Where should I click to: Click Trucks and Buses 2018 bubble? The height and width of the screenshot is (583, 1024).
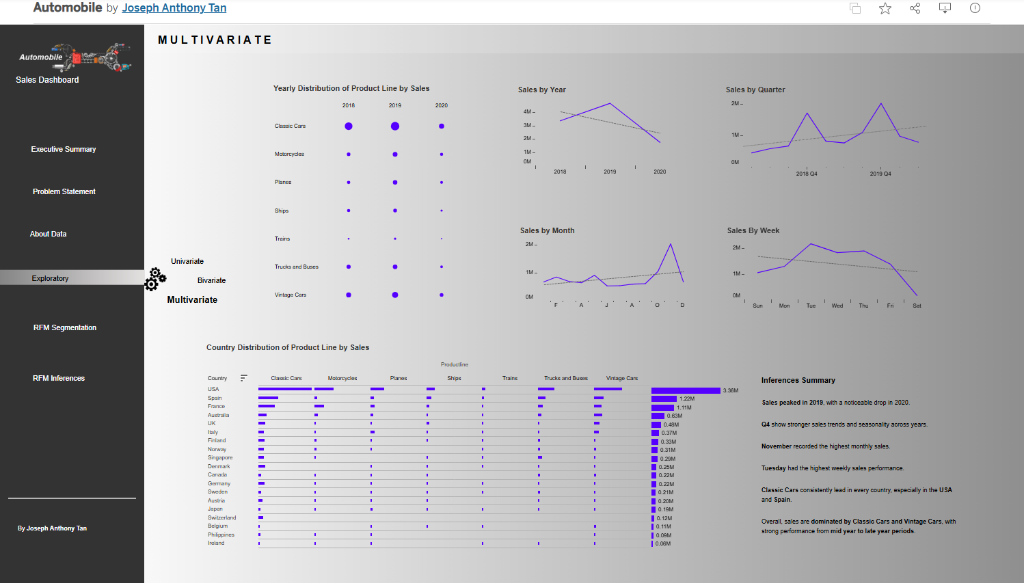[349, 267]
